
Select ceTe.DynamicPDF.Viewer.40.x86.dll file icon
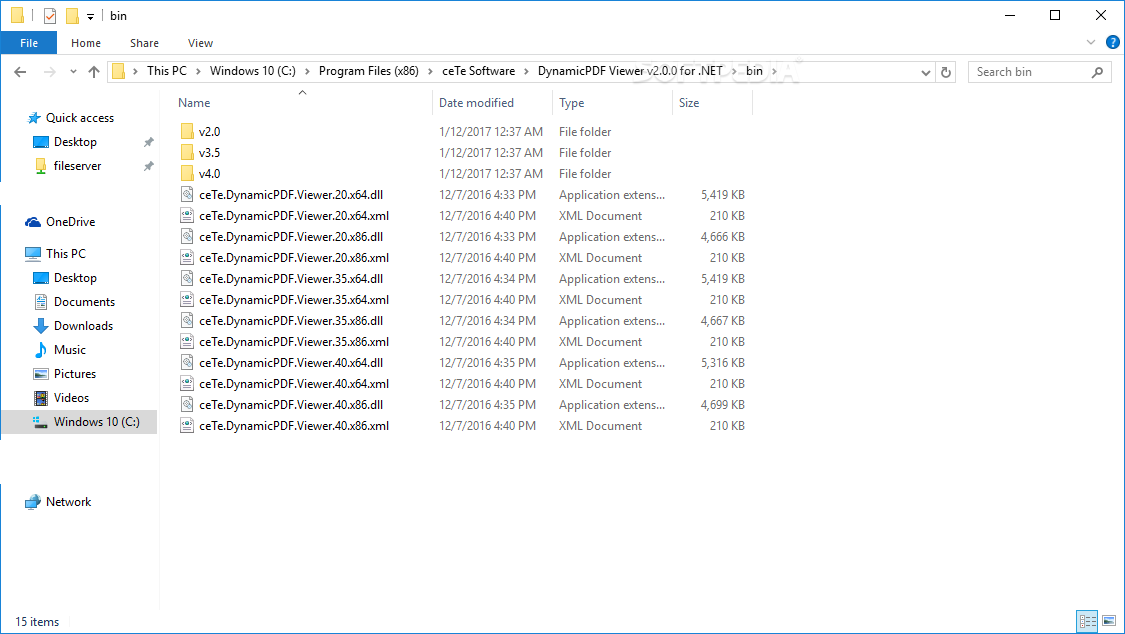[x=187, y=404]
